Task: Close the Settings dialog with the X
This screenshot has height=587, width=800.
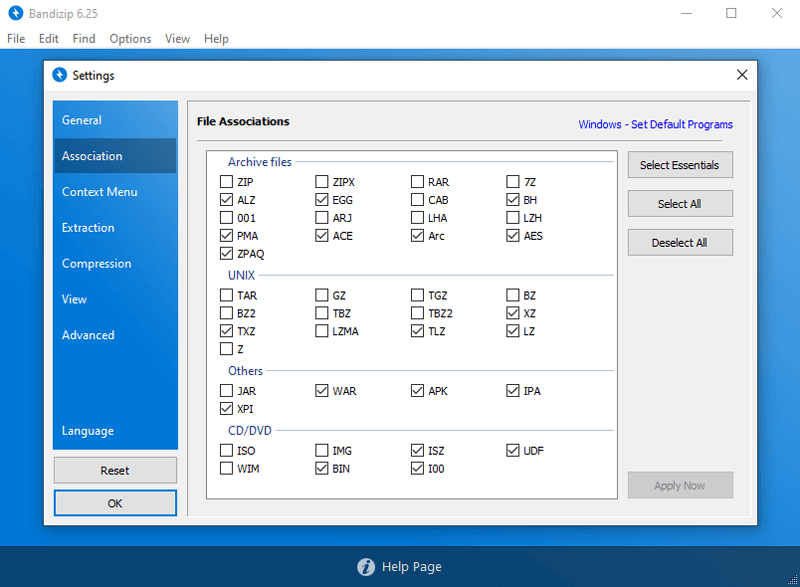Action: pos(742,75)
